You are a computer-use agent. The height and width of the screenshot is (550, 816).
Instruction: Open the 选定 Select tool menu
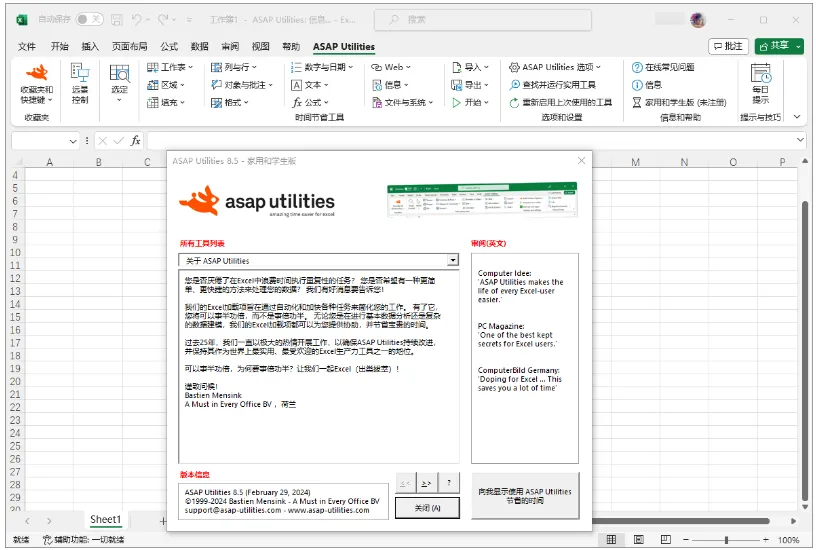tap(119, 84)
